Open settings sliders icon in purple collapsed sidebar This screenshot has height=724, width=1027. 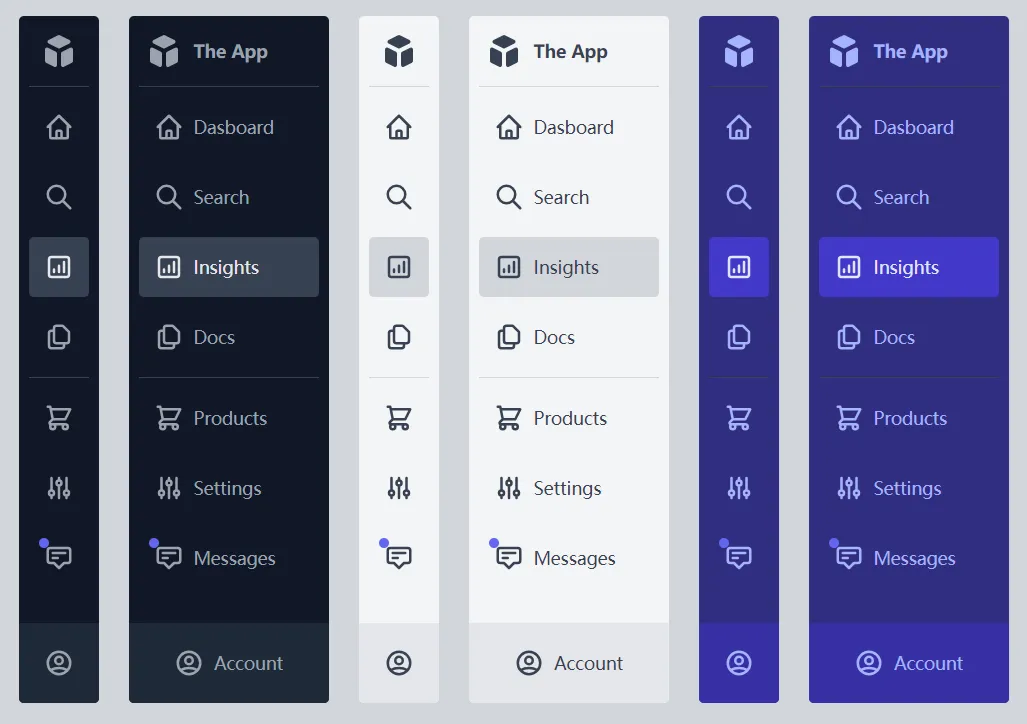click(x=739, y=488)
